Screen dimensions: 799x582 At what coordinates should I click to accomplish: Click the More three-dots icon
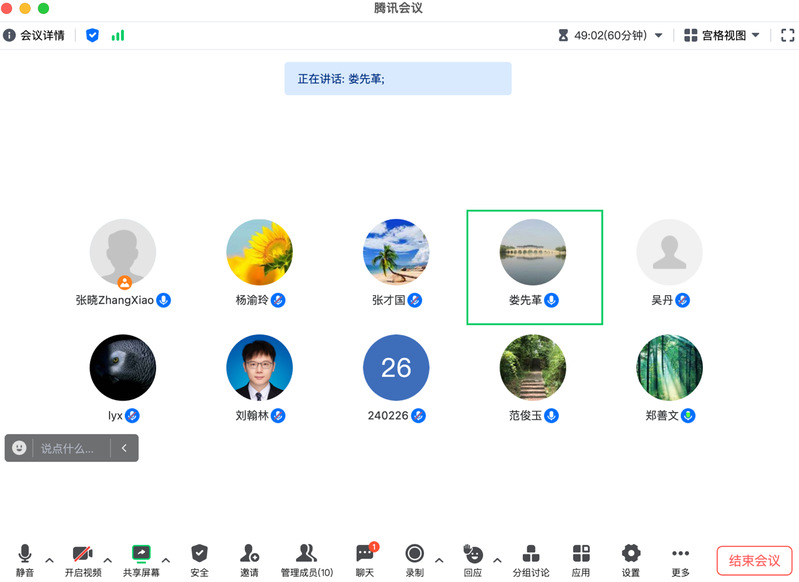[x=680, y=553]
